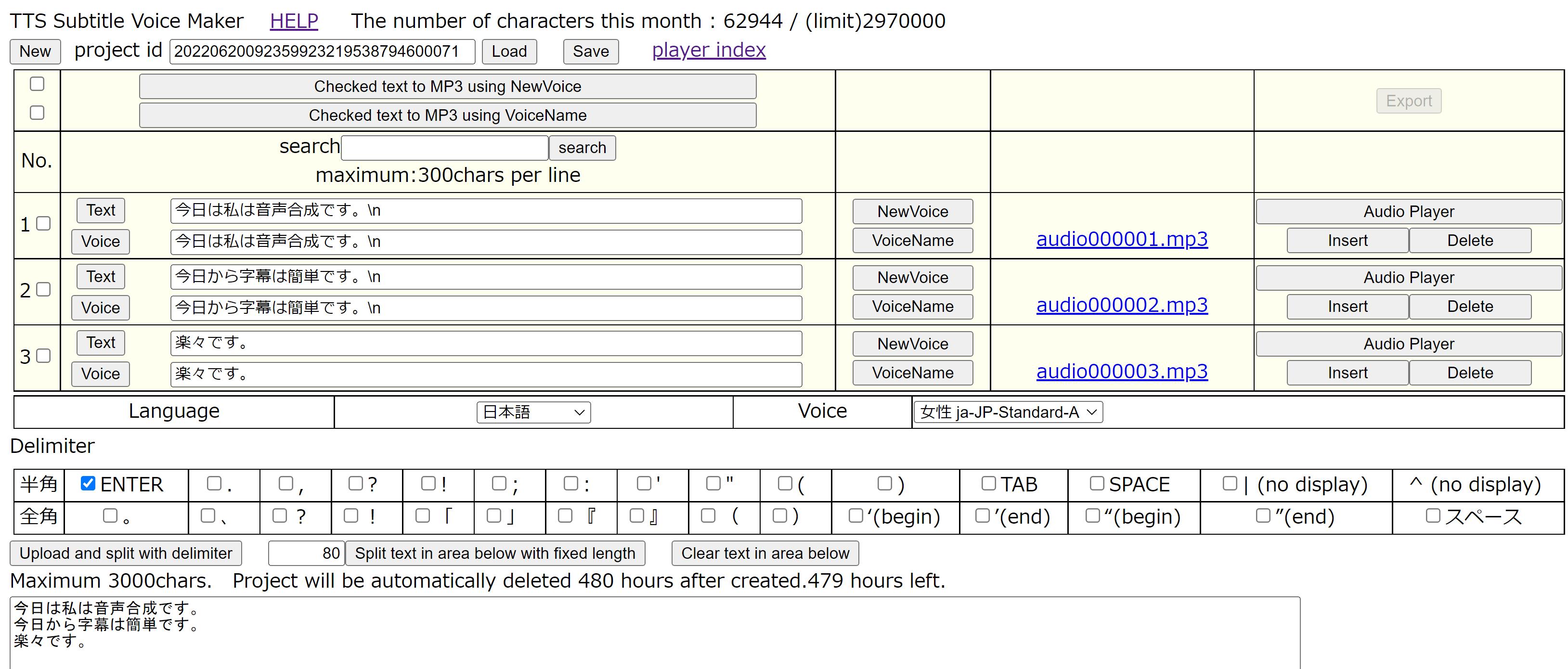This screenshot has height=669, width=1568.
Task: Click into the search text field
Action: click(x=444, y=148)
